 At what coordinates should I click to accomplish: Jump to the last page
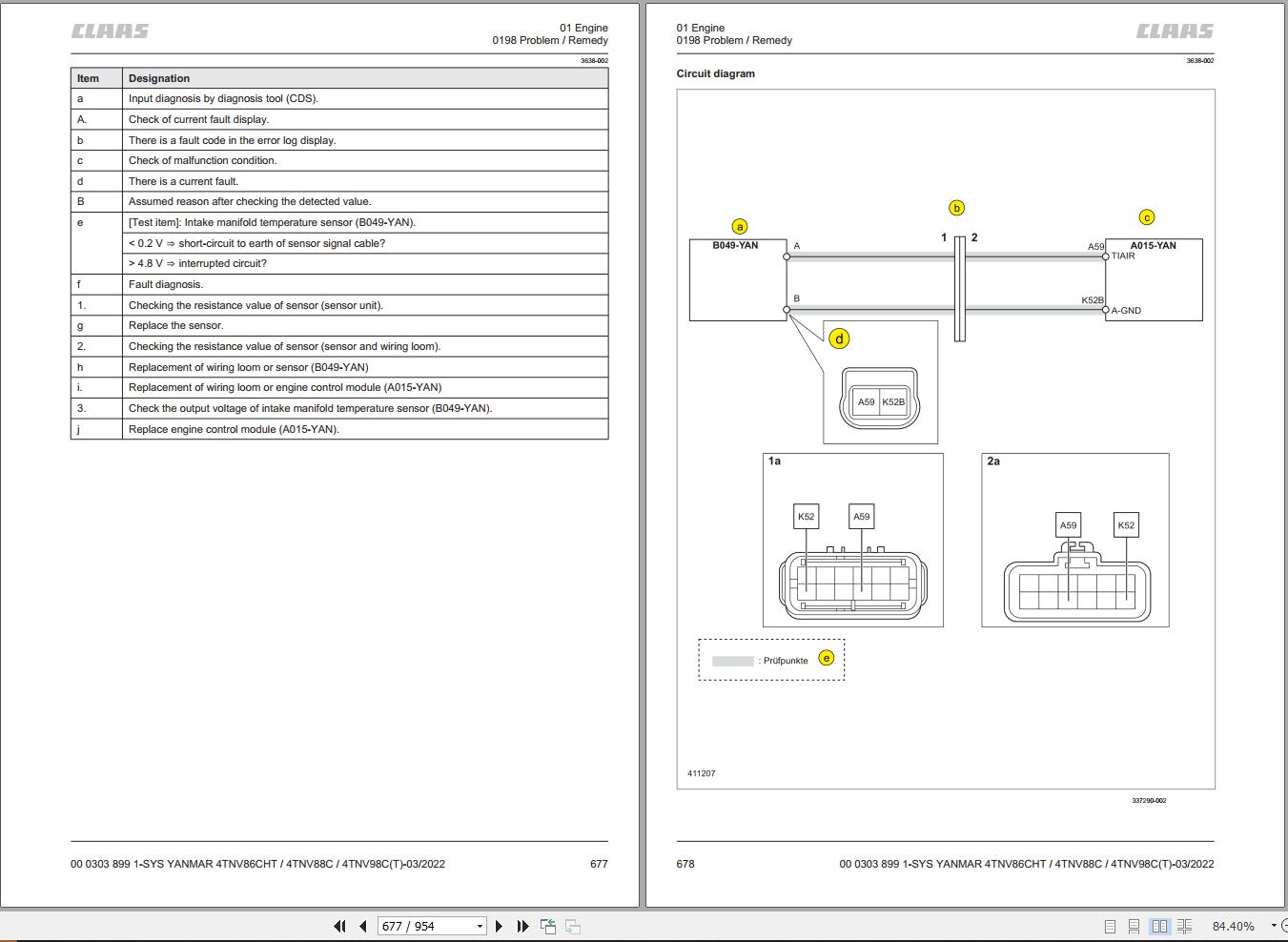point(522,926)
